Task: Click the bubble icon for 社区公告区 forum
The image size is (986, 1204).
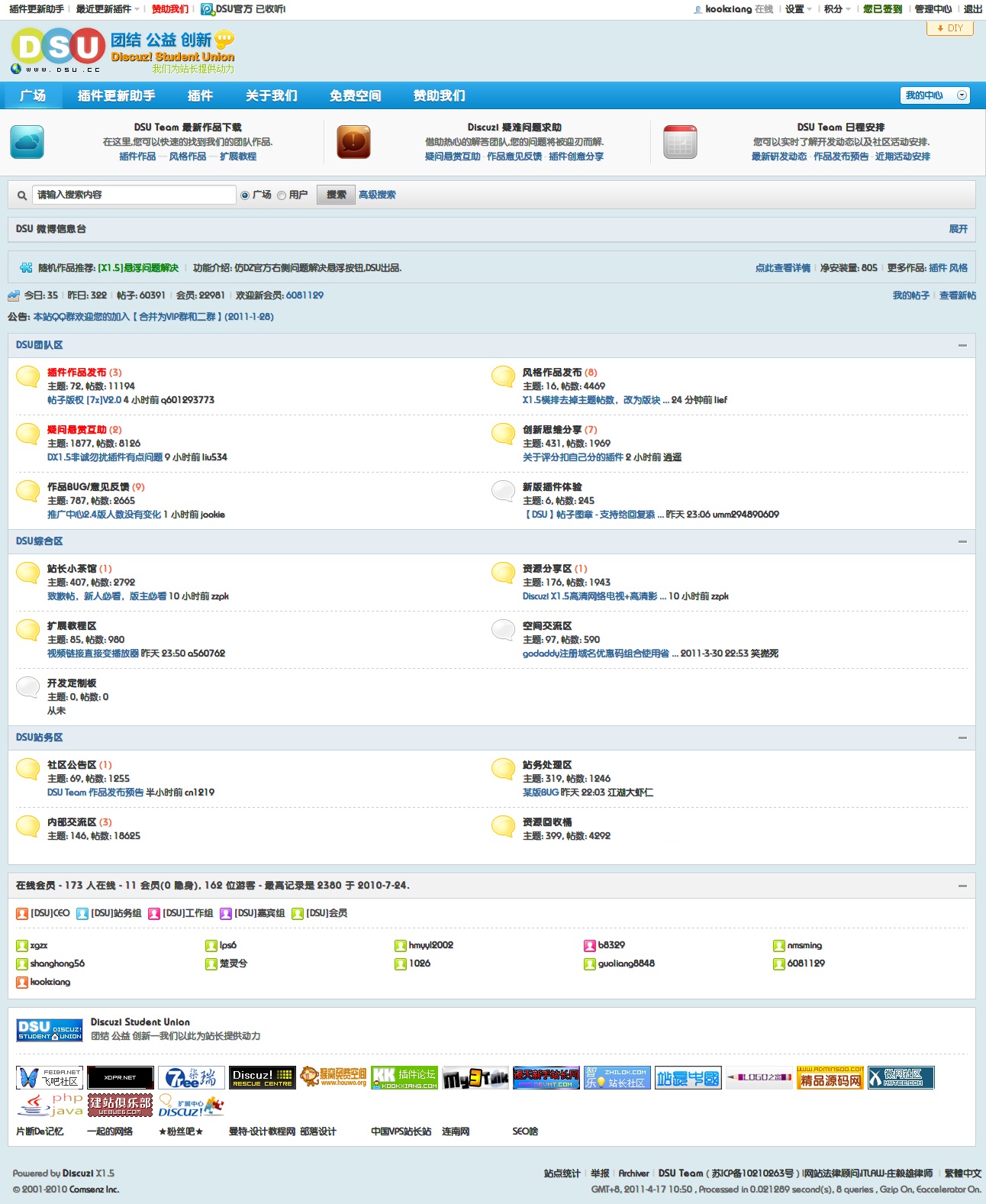Action: click(28, 769)
